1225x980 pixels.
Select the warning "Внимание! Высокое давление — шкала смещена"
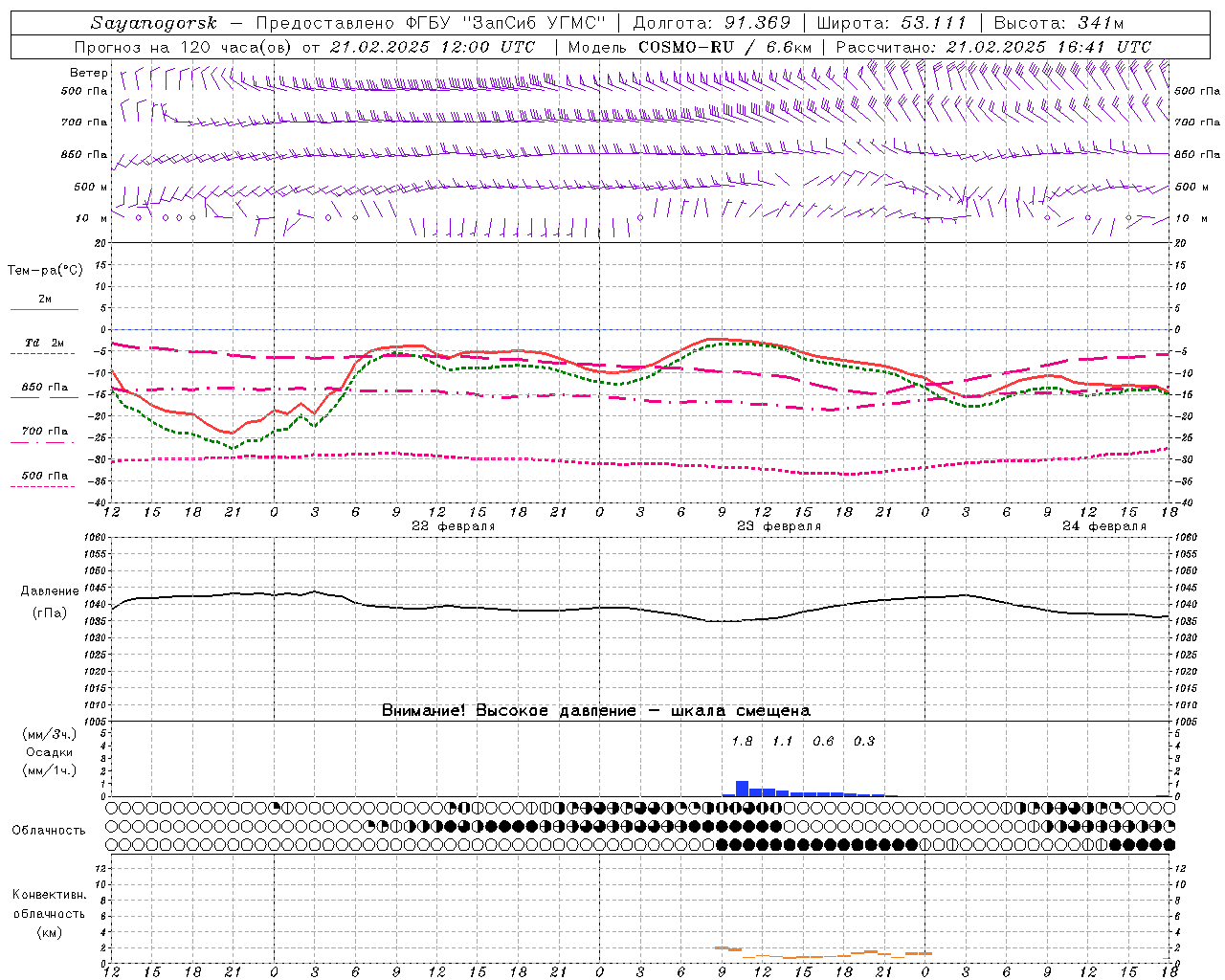[x=596, y=711]
